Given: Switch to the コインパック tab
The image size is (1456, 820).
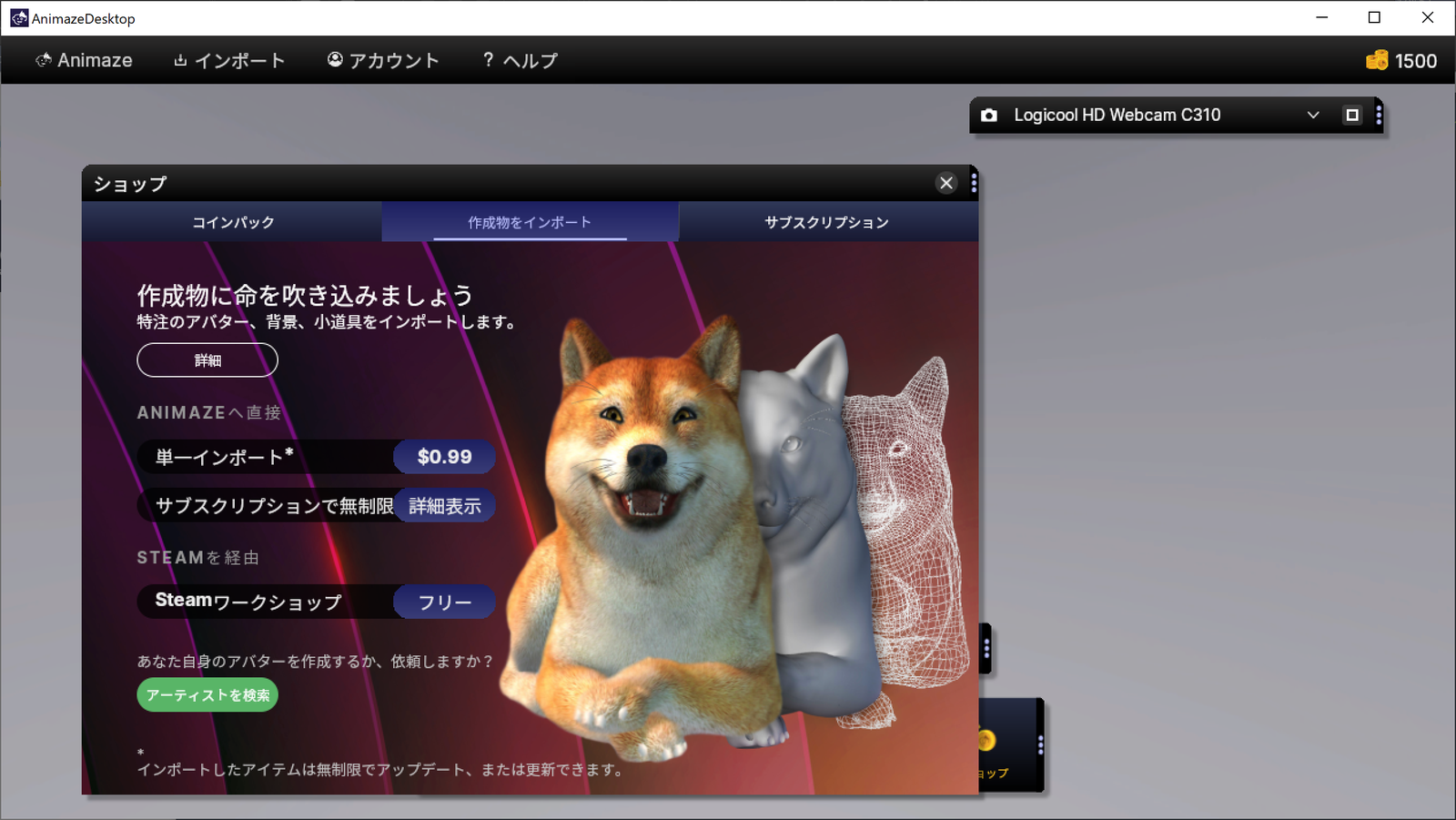Looking at the screenshot, I should [x=232, y=222].
